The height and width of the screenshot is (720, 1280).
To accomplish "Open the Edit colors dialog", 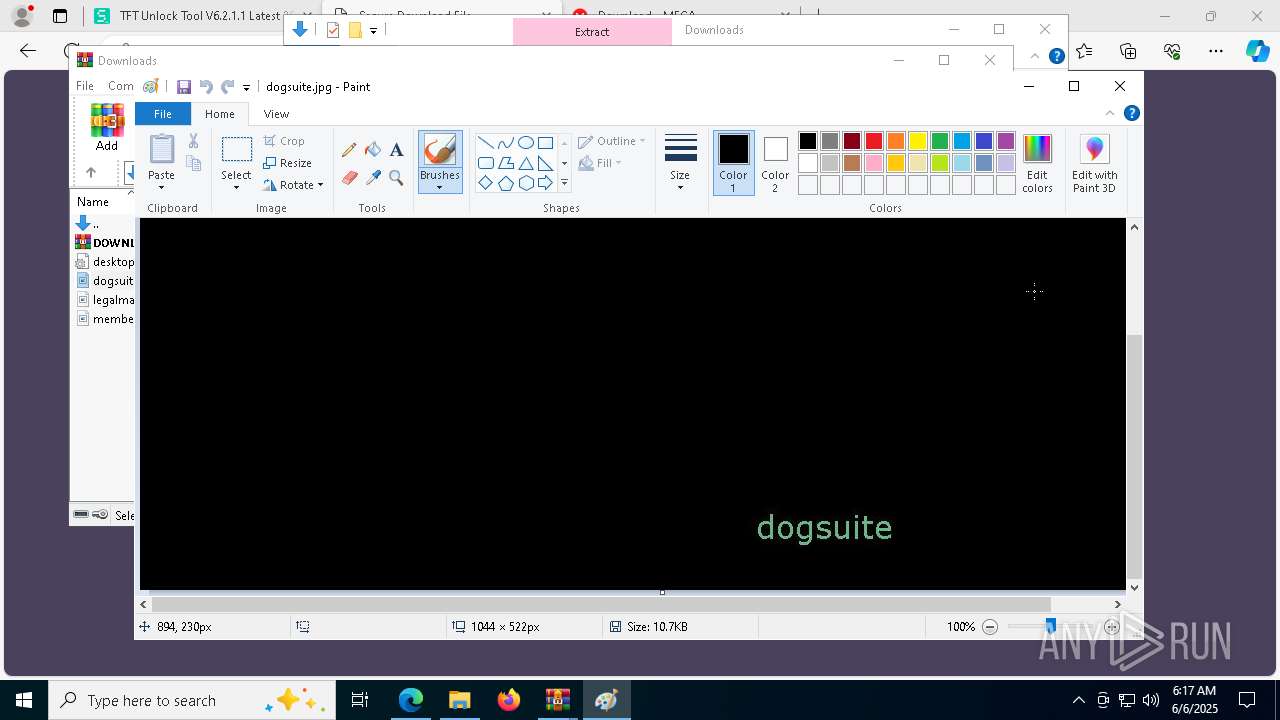I will click(x=1037, y=163).
